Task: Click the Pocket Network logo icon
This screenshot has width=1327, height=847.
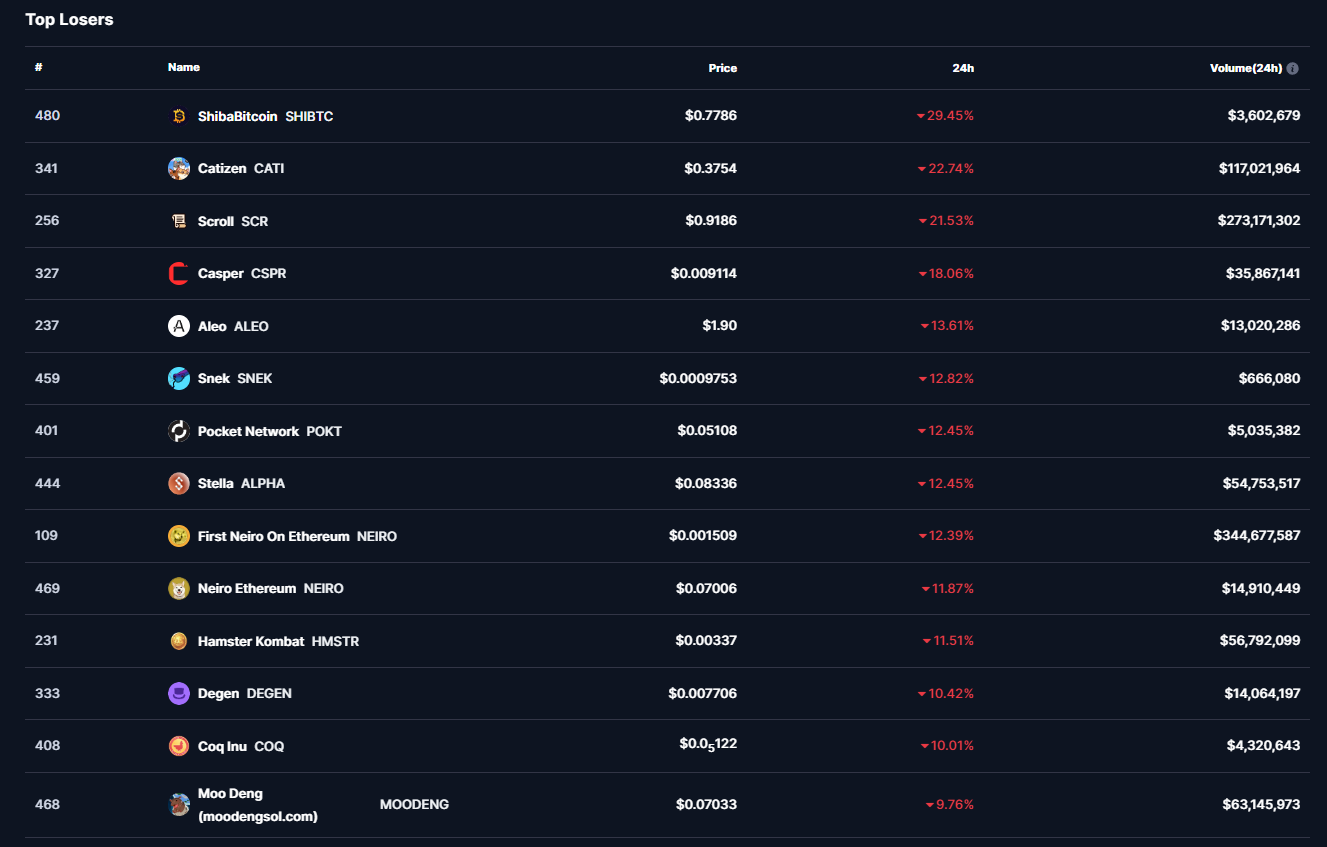Action: [179, 431]
